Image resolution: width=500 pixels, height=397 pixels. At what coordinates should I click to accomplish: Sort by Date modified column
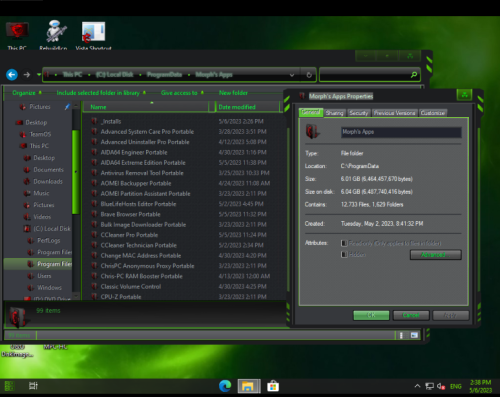click(x=247, y=107)
